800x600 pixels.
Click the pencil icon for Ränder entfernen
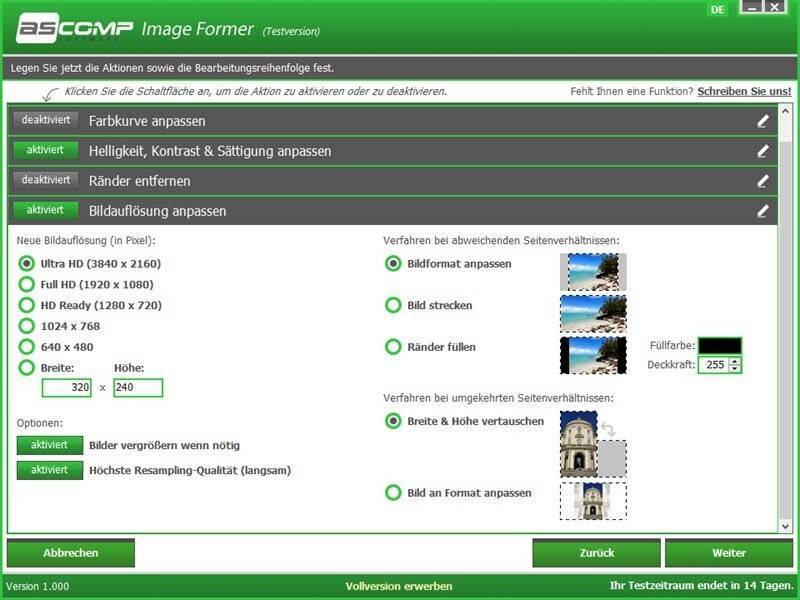[763, 181]
